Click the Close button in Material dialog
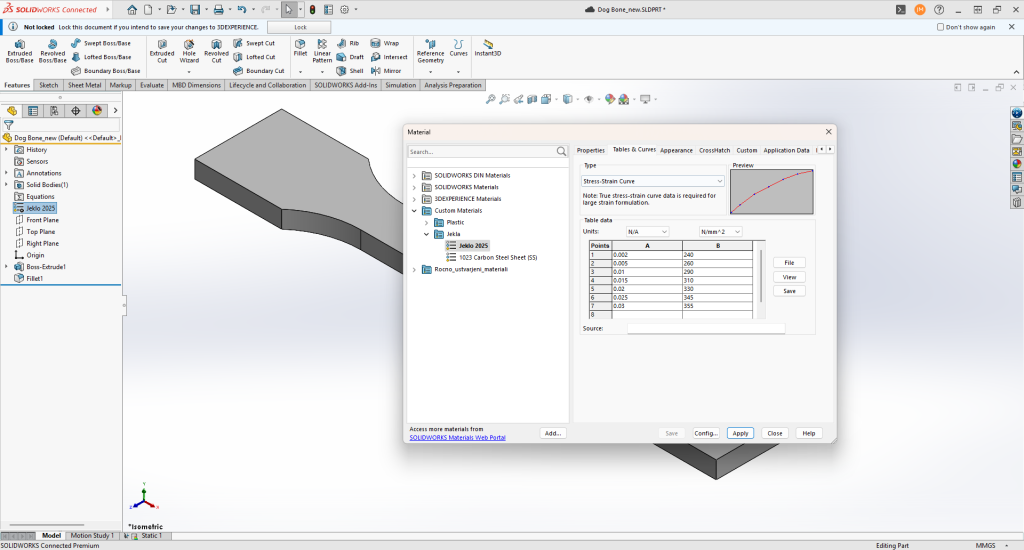 click(x=775, y=433)
